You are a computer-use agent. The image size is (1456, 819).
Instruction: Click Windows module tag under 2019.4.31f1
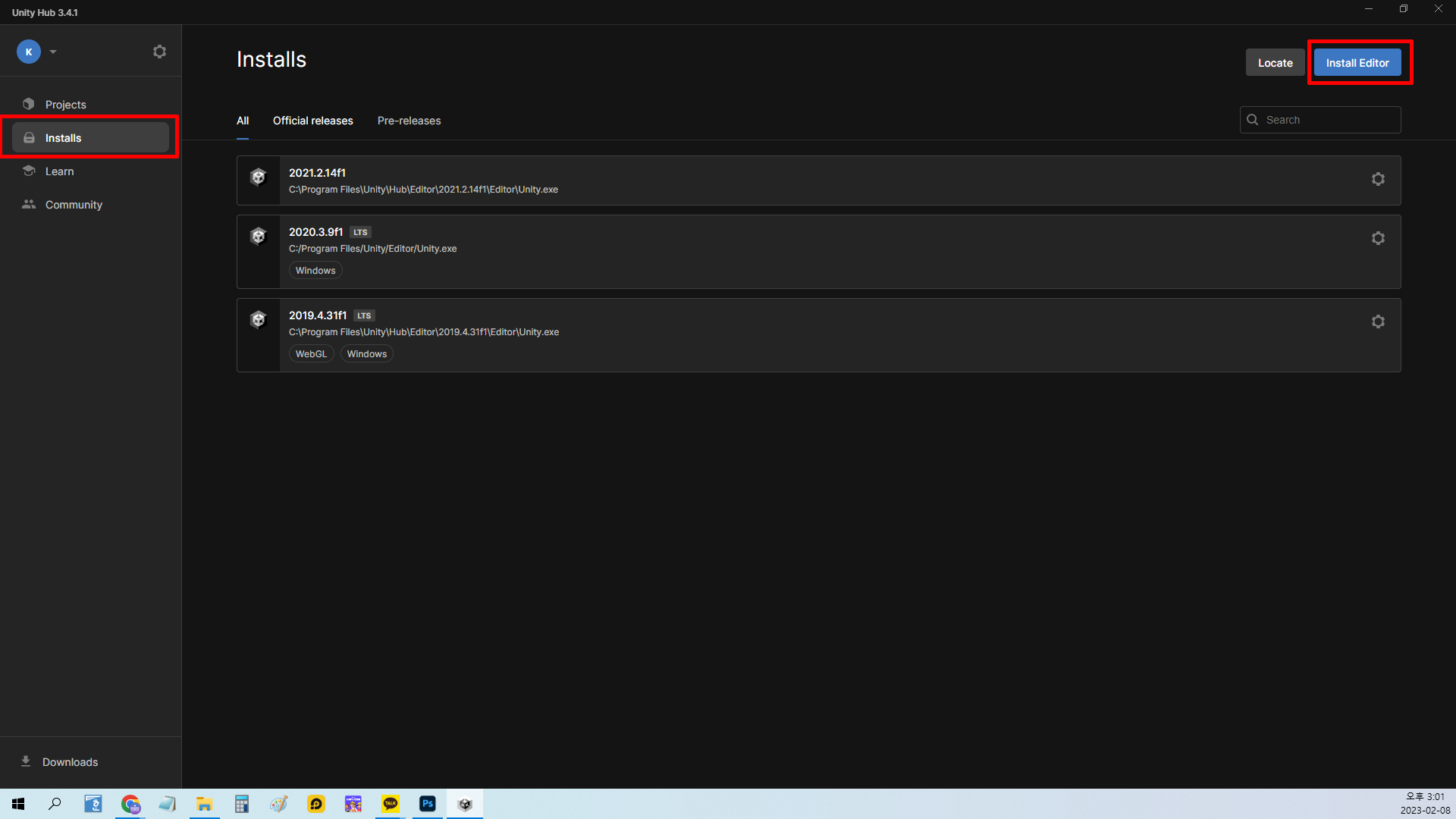(367, 354)
